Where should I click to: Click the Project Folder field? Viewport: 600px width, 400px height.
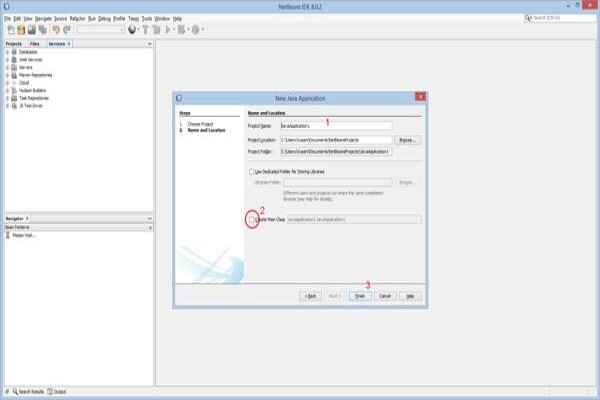coord(336,152)
